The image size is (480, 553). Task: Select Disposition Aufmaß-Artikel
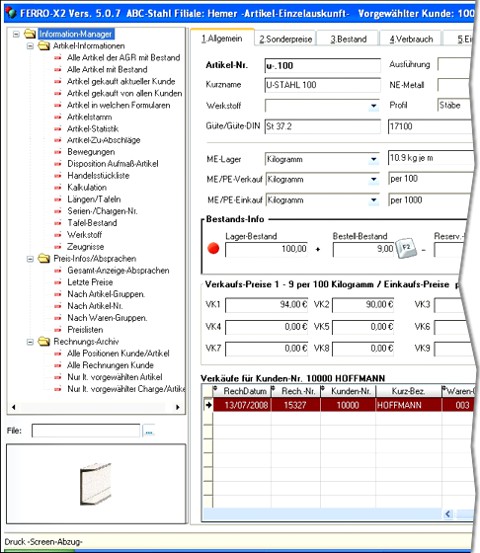(113, 164)
